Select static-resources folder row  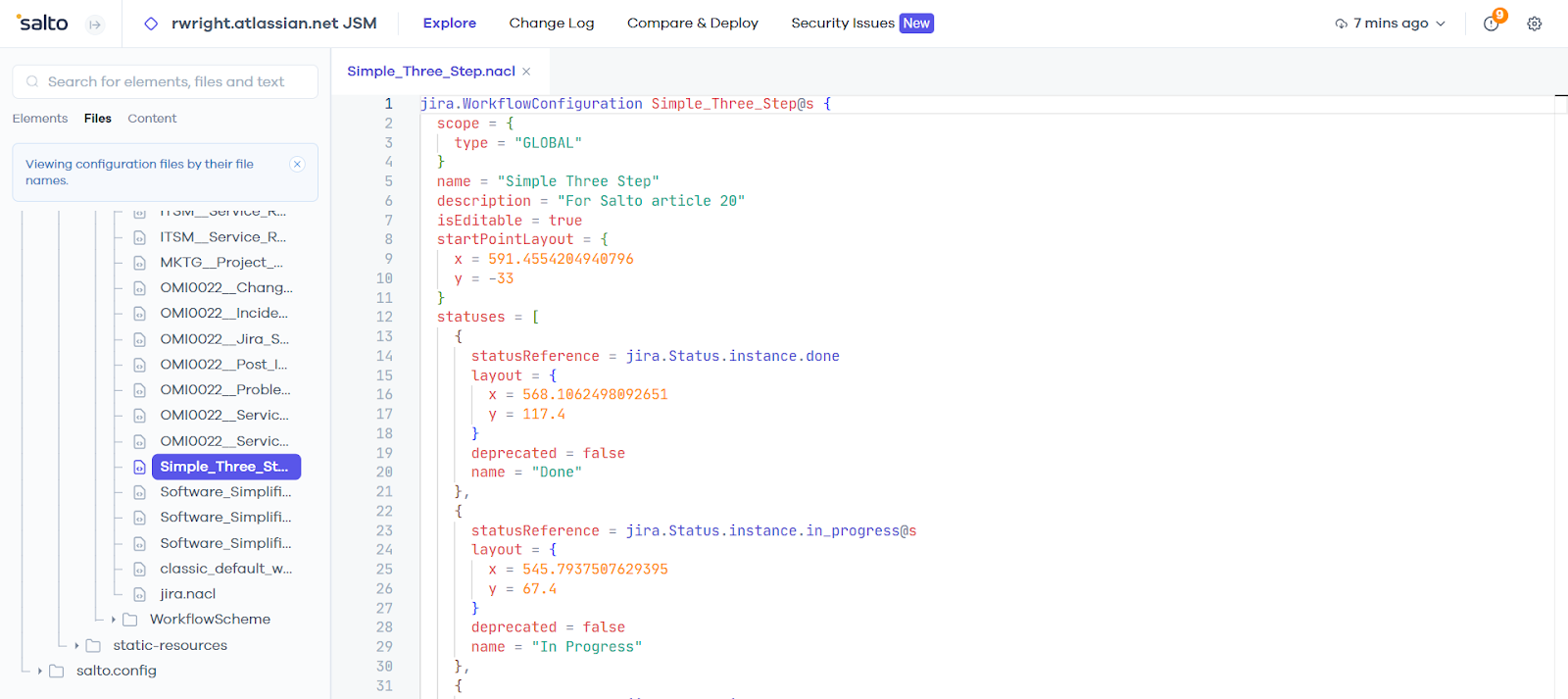pyautogui.click(x=171, y=645)
